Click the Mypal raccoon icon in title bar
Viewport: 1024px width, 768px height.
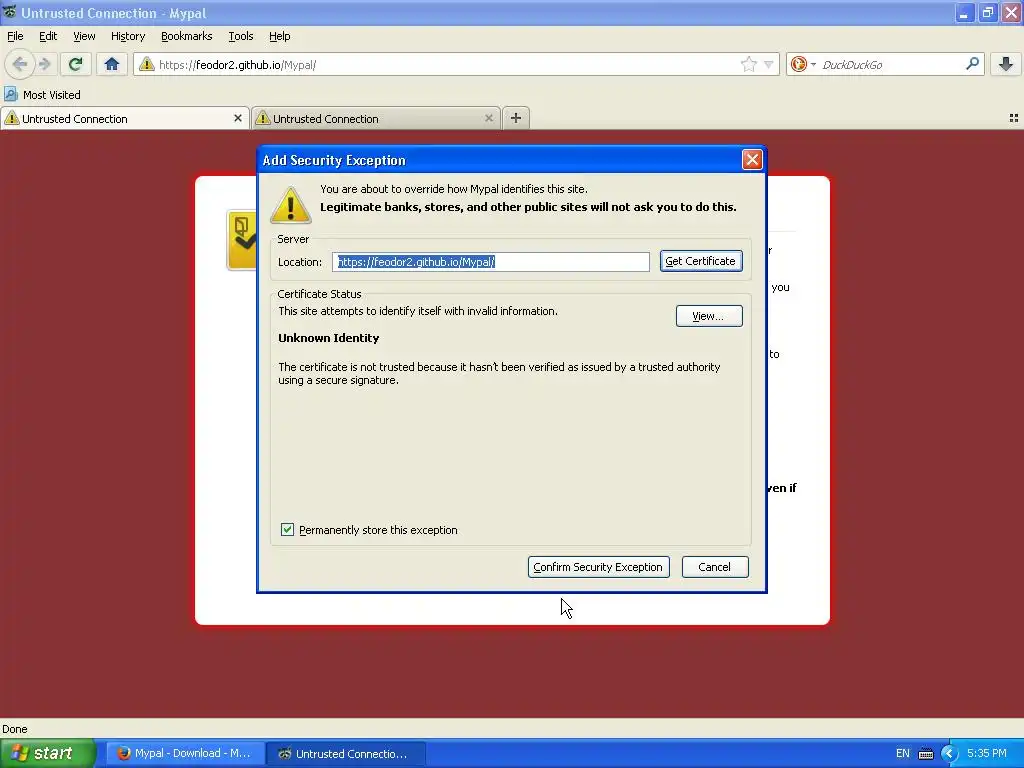10,12
